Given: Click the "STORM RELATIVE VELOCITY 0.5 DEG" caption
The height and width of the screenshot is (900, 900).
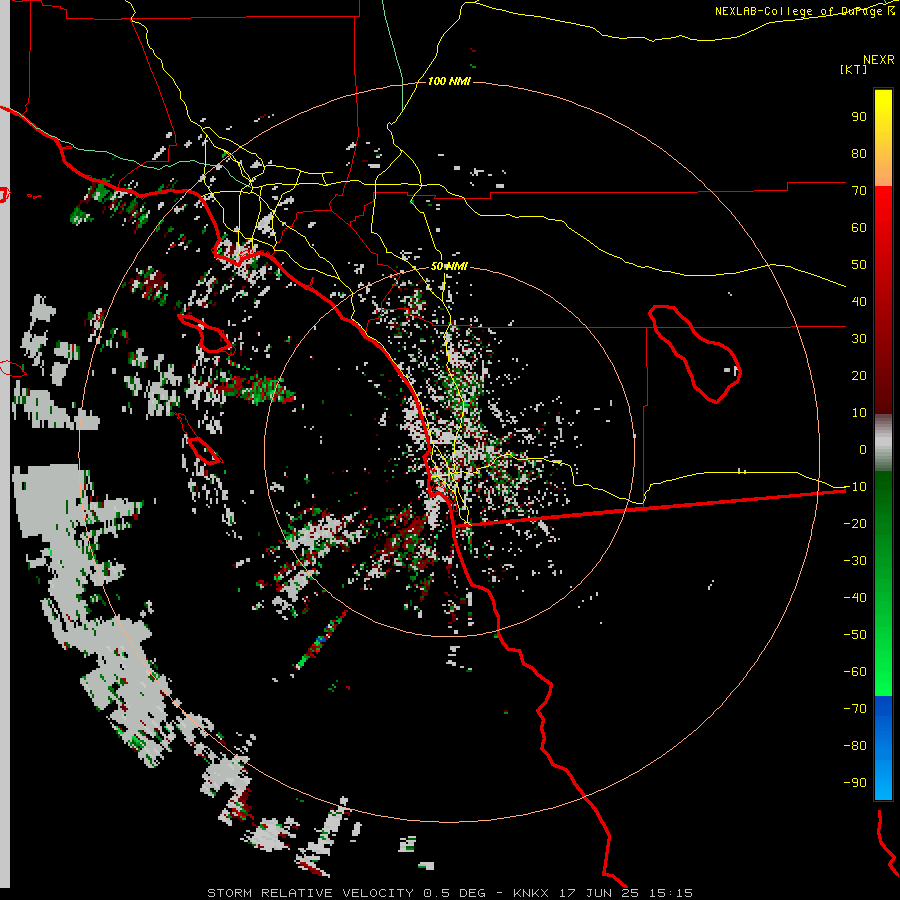Looking at the screenshot, I should click(x=346, y=893).
